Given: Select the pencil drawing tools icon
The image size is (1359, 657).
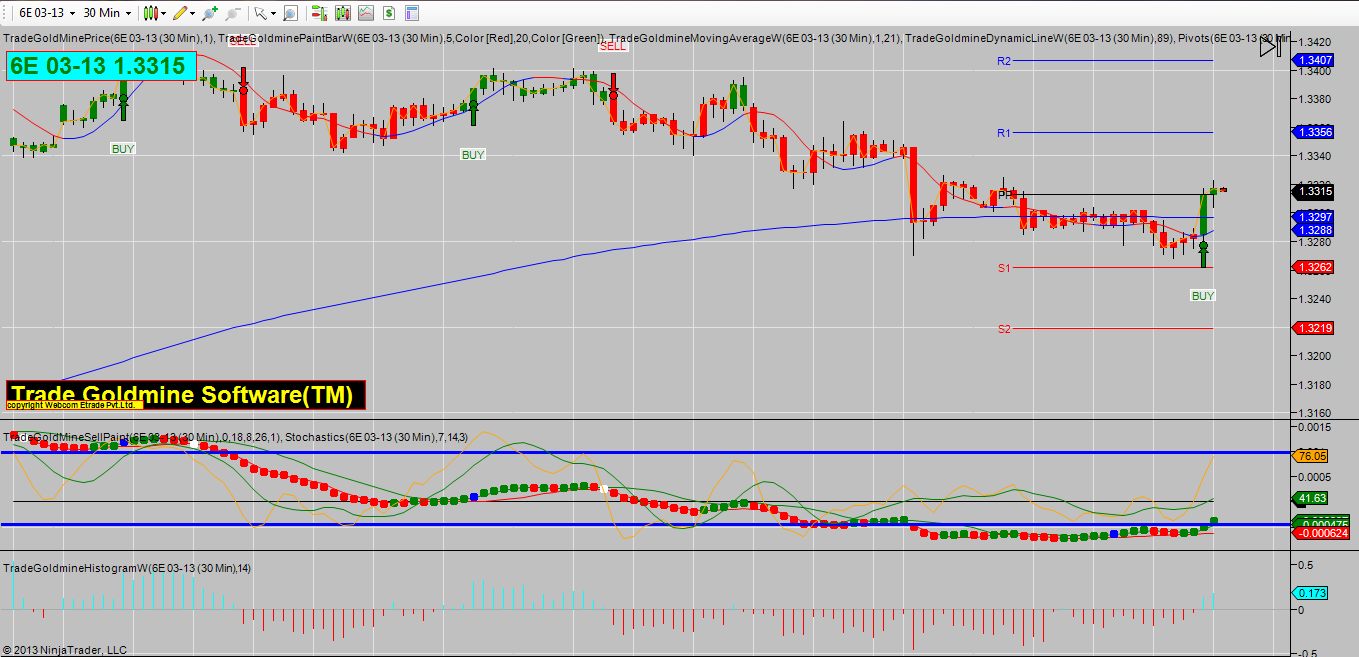Looking at the screenshot, I should point(180,13).
